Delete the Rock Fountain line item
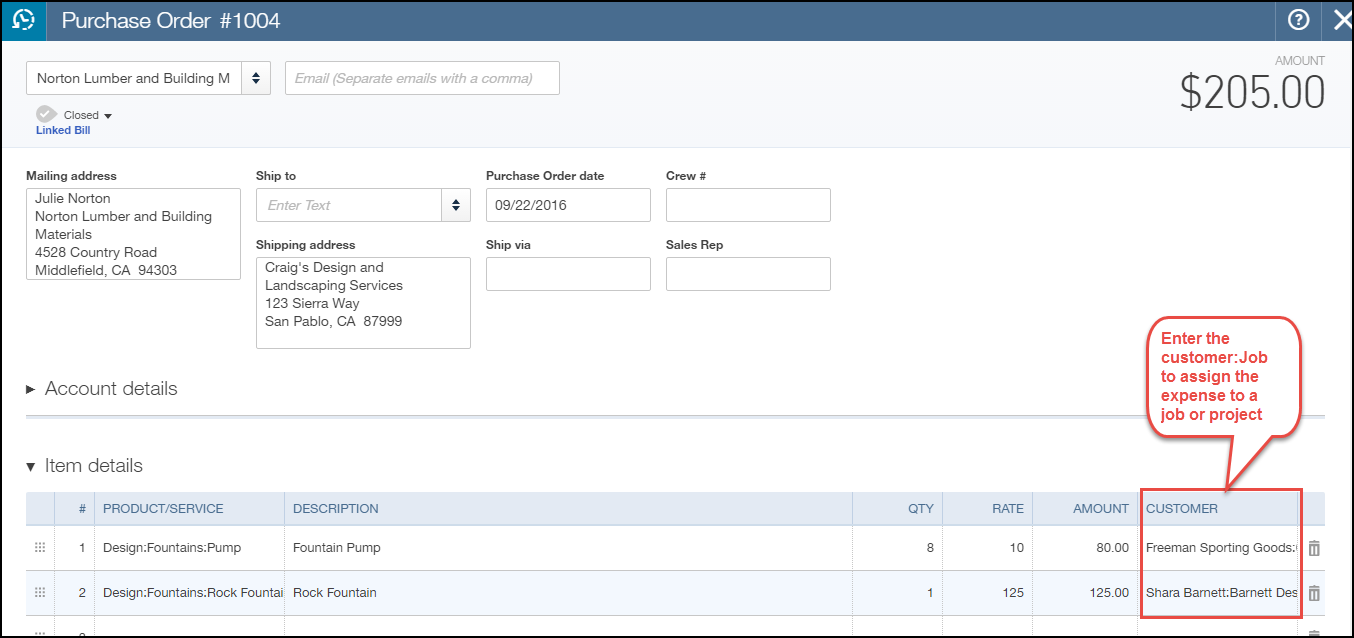This screenshot has height=638, width=1354. [x=1314, y=593]
